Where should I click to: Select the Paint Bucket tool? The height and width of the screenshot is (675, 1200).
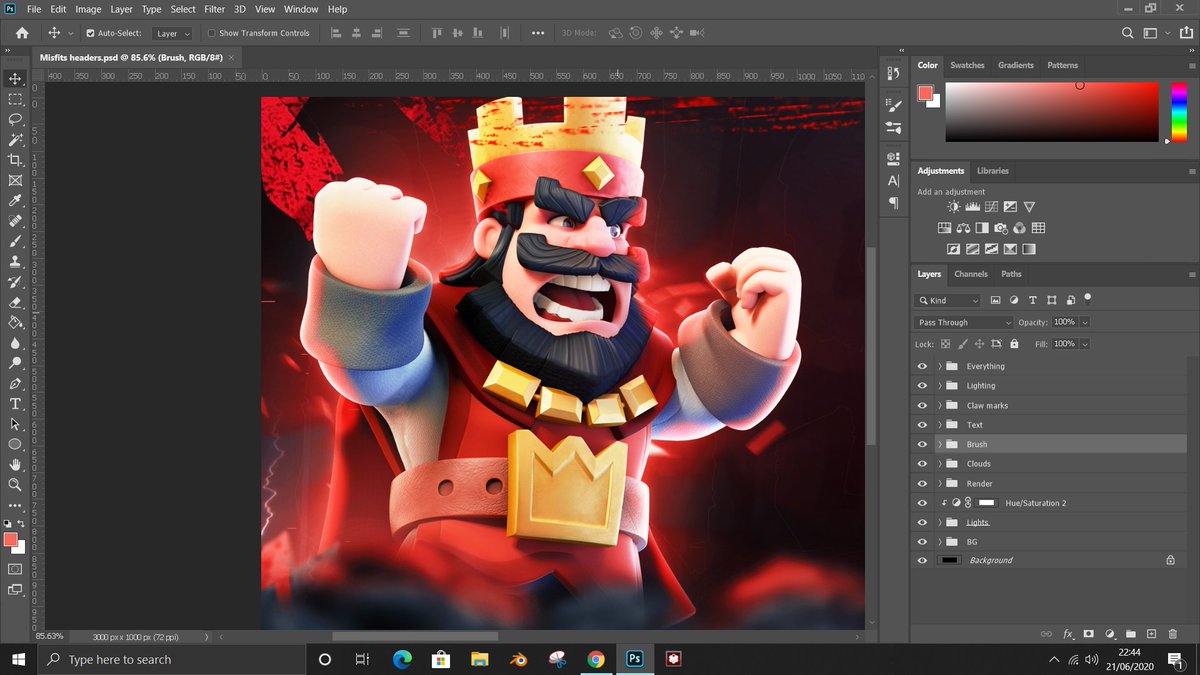tap(15, 323)
